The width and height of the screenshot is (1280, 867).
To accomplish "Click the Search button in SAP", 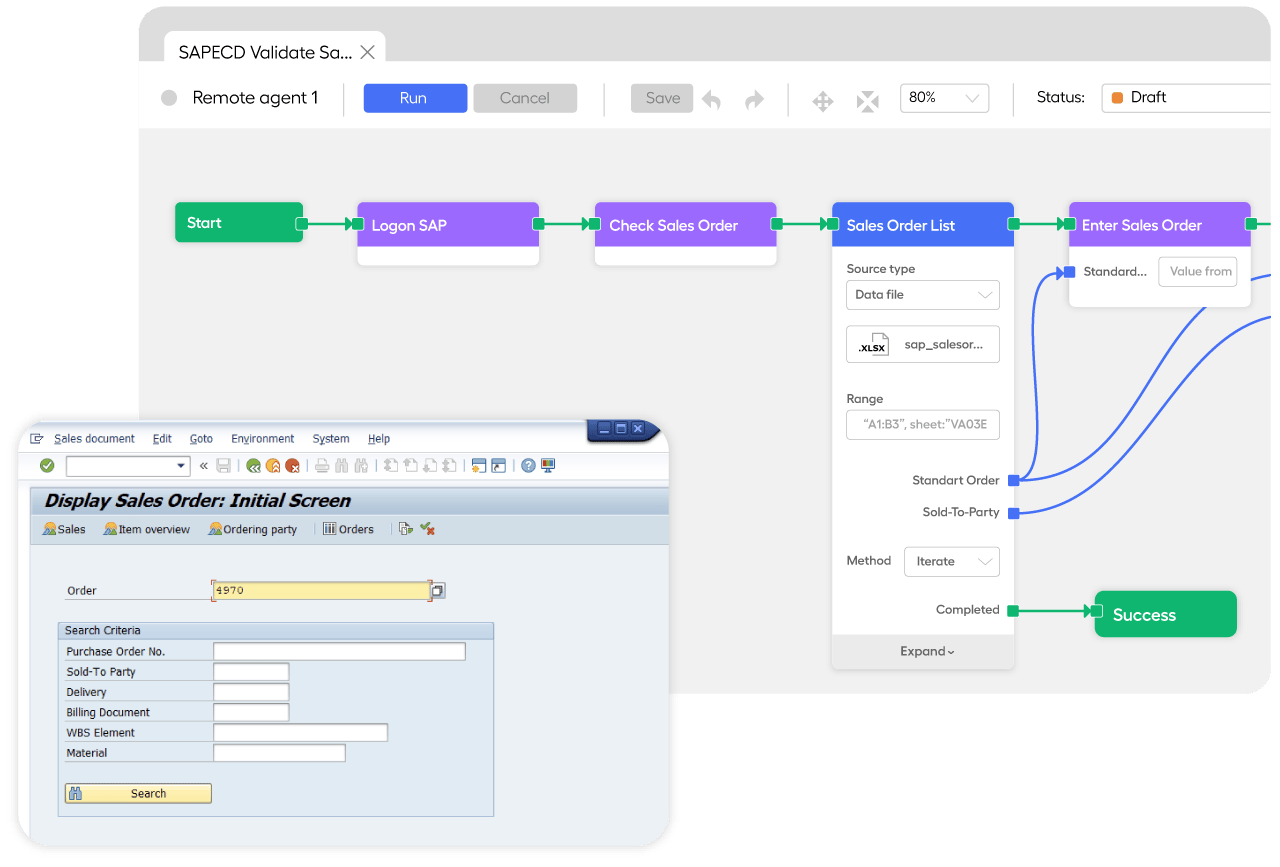I will coord(138,793).
